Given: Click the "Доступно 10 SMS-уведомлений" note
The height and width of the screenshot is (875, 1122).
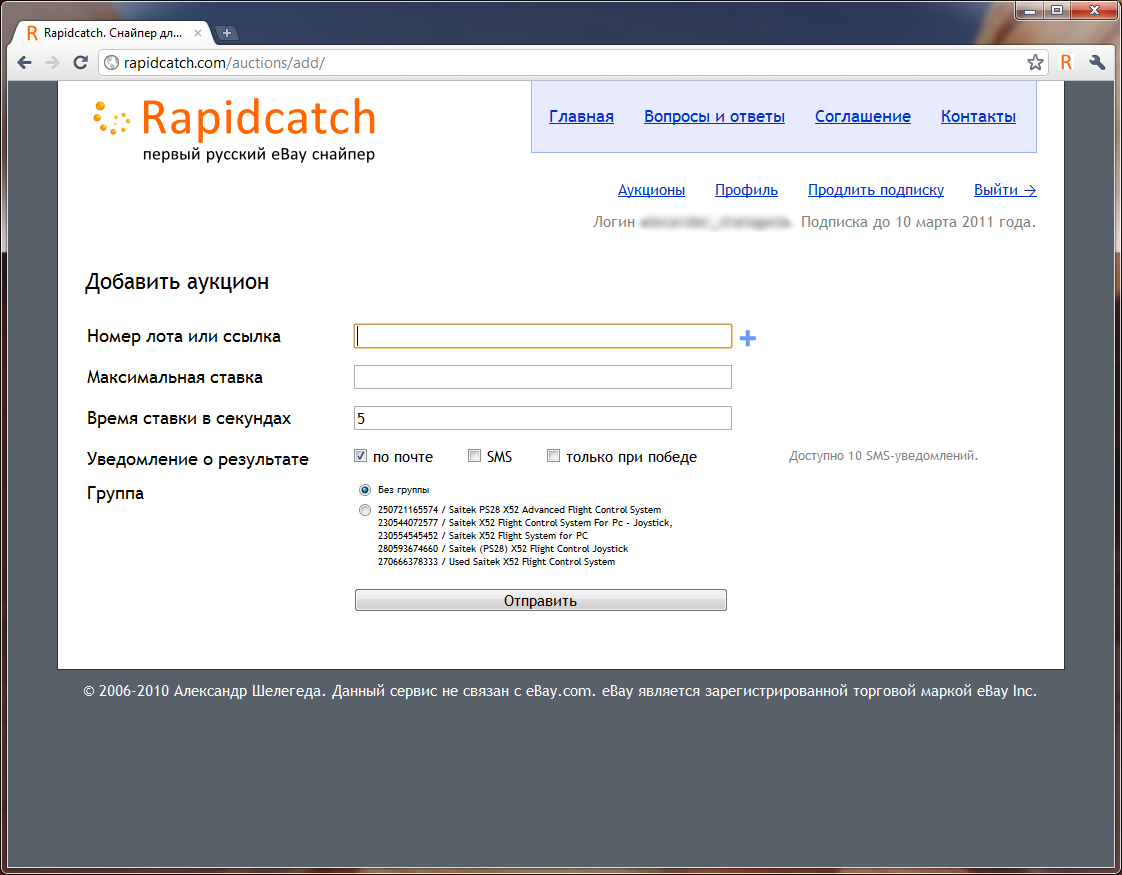Looking at the screenshot, I should tap(883, 456).
